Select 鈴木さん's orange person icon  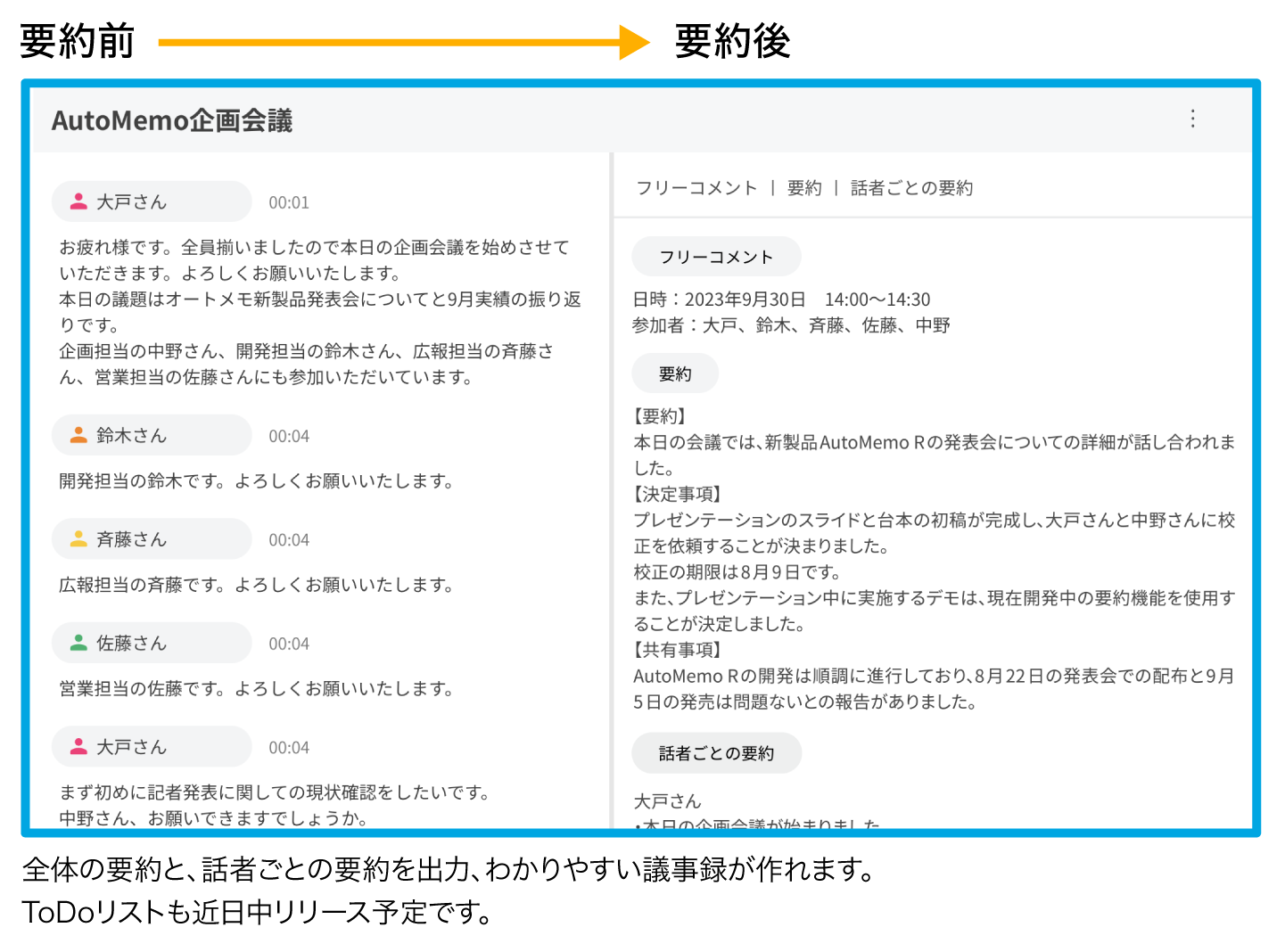(x=78, y=435)
